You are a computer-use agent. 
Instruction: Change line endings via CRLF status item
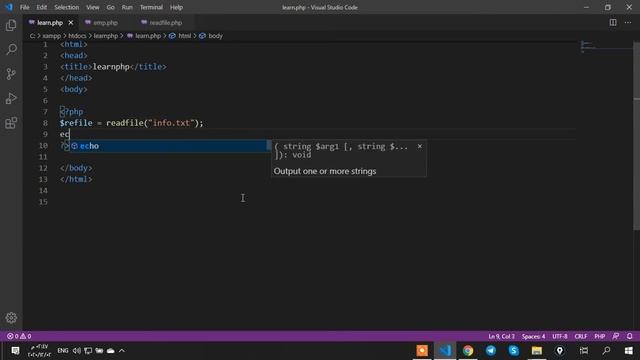coord(580,336)
